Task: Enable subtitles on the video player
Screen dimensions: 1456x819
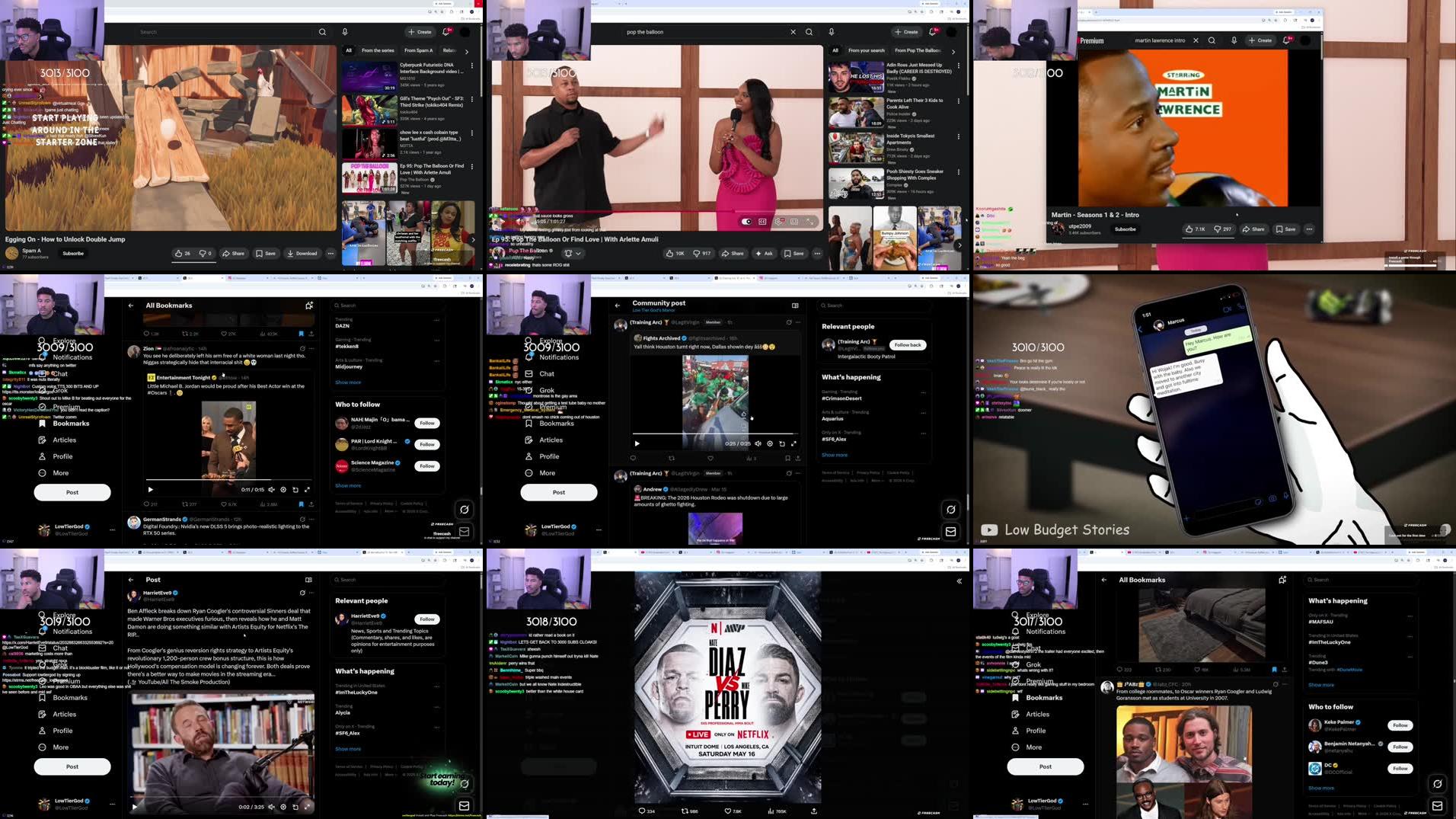Action: [x=762, y=221]
